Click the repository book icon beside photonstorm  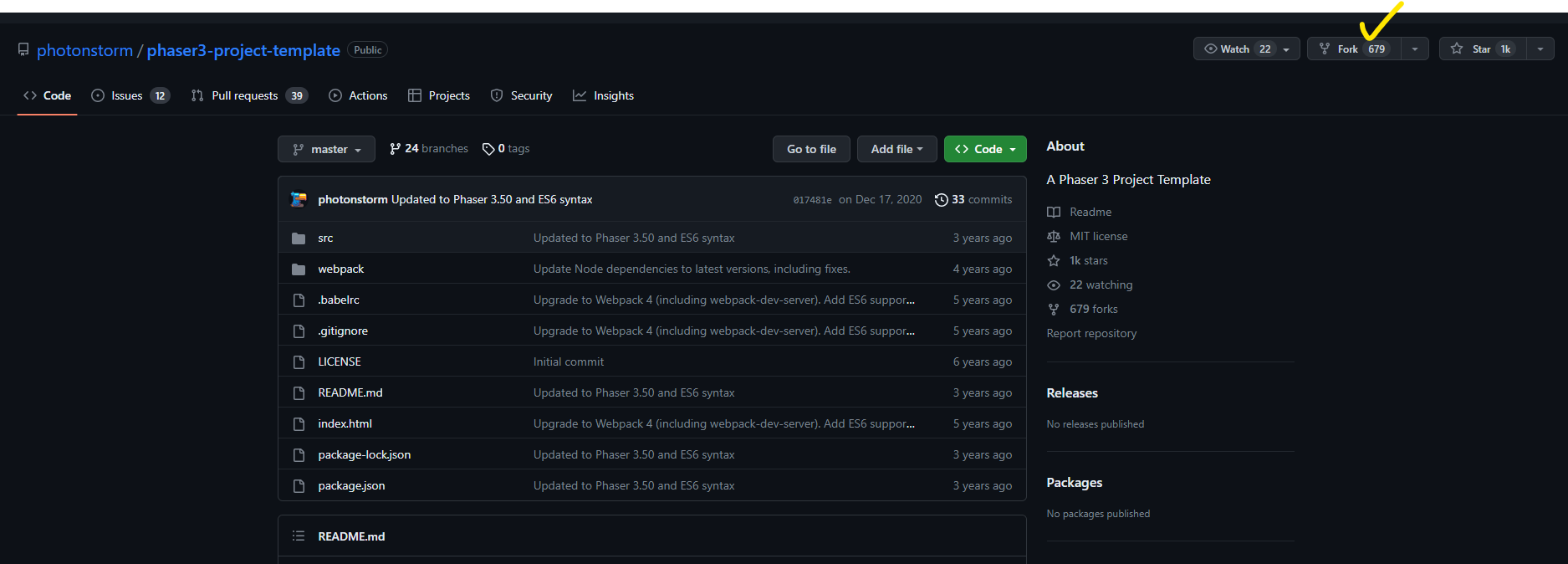pyautogui.click(x=23, y=50)
